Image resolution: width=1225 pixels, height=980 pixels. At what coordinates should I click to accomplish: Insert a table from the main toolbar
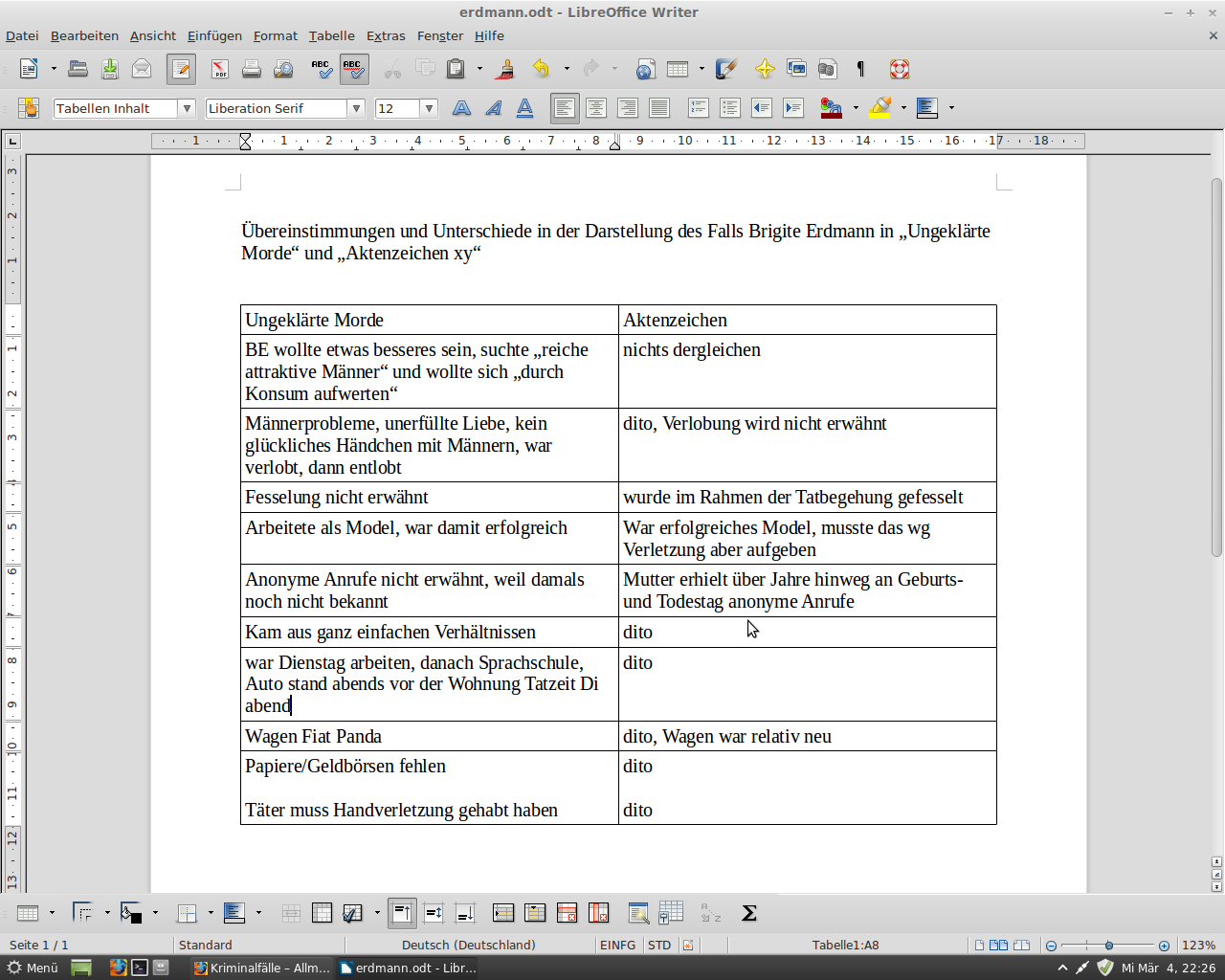click(x=678, y=69)
